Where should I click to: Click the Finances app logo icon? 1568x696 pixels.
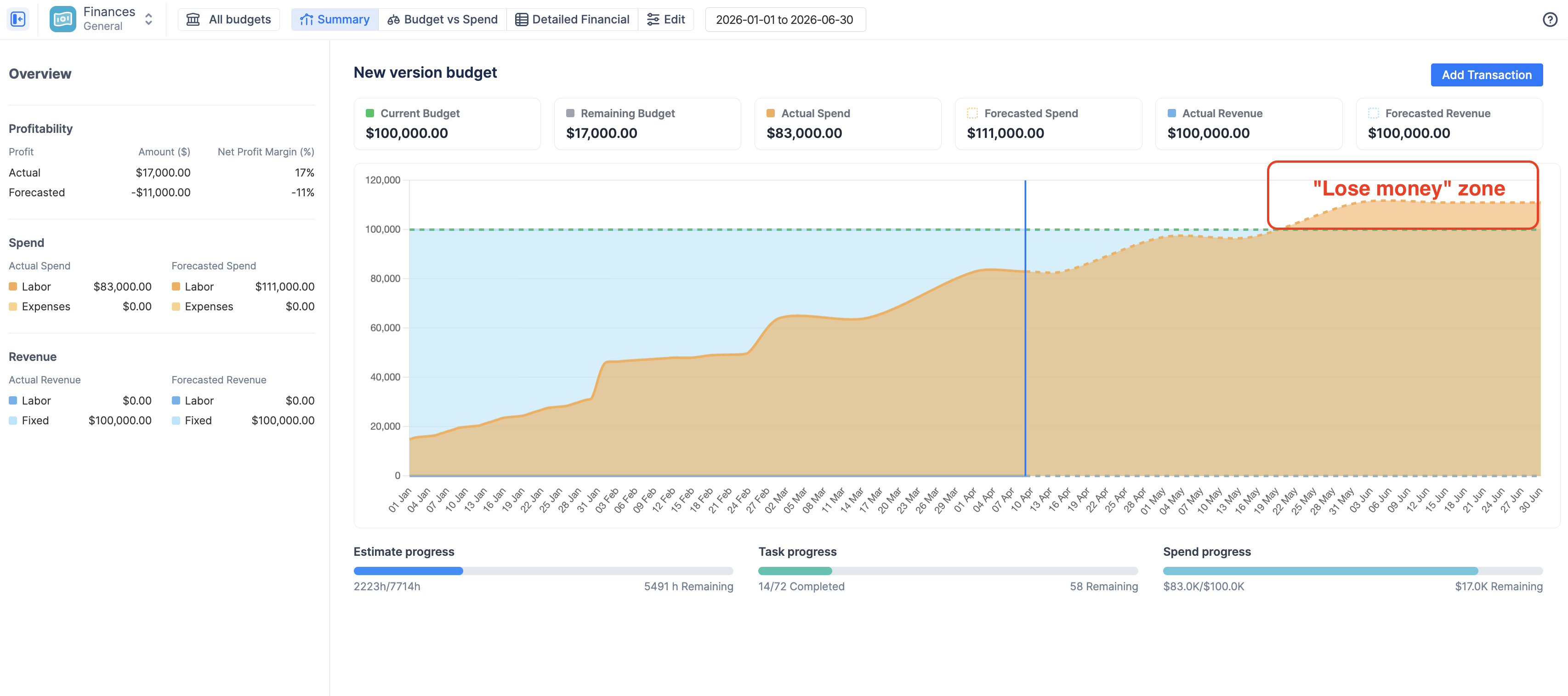(x=62, y=19)
